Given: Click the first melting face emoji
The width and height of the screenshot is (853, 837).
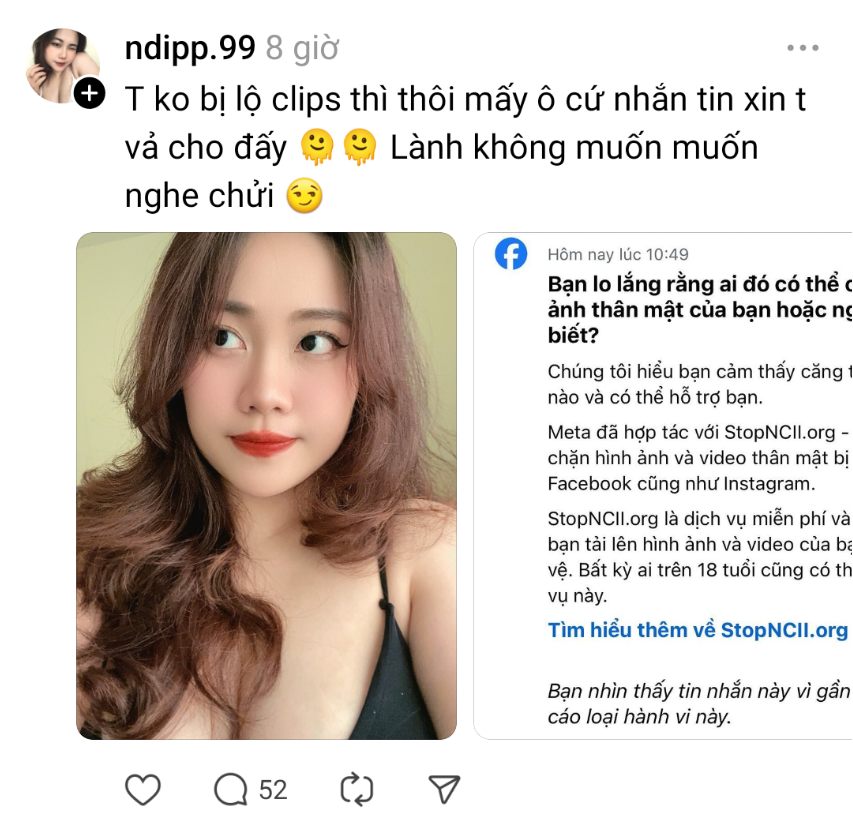Looking at the screenshot, I should [x=317, y=147].
